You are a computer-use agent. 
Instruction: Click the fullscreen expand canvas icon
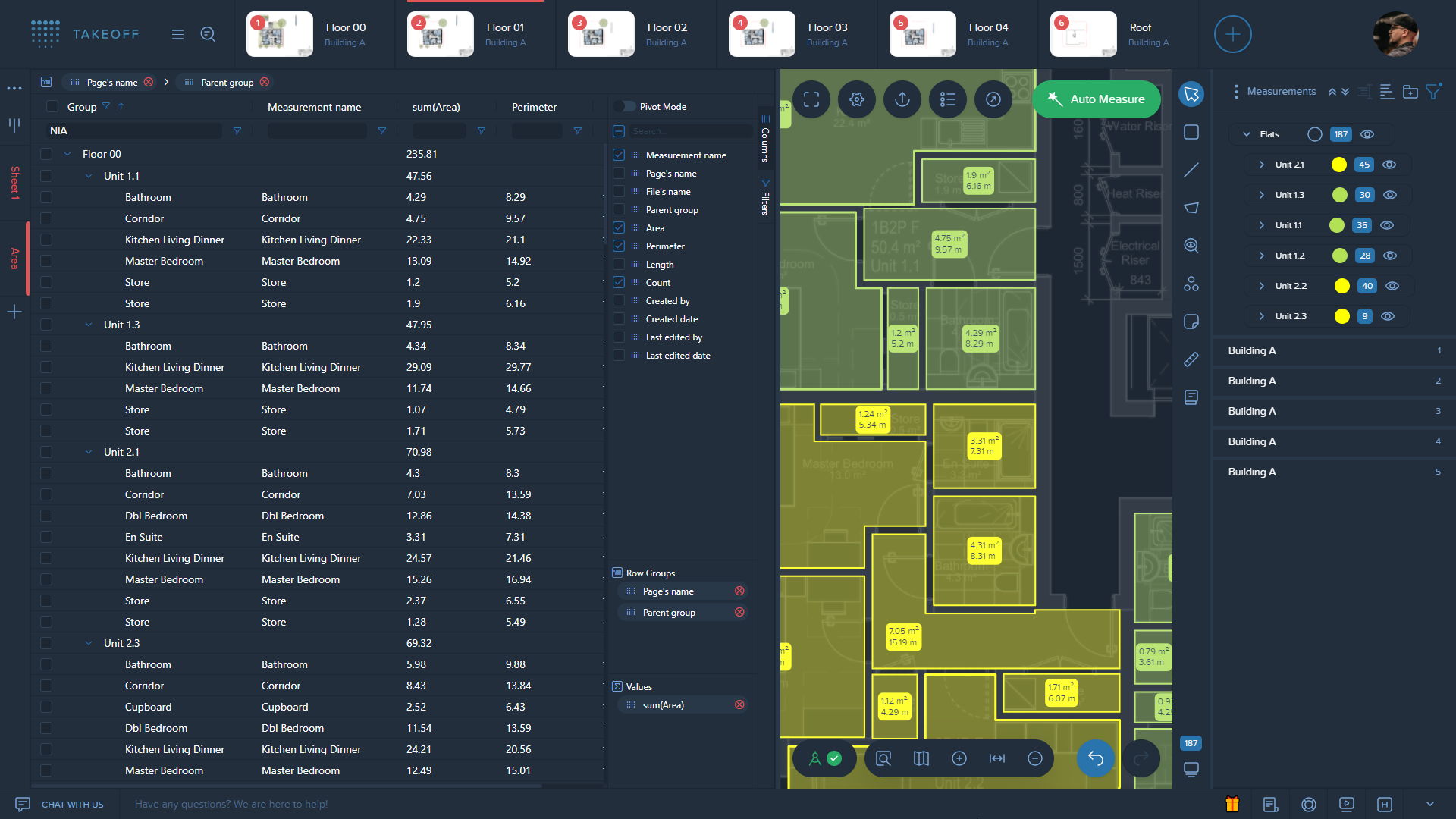pyautogui.click(x=811, y=99)
